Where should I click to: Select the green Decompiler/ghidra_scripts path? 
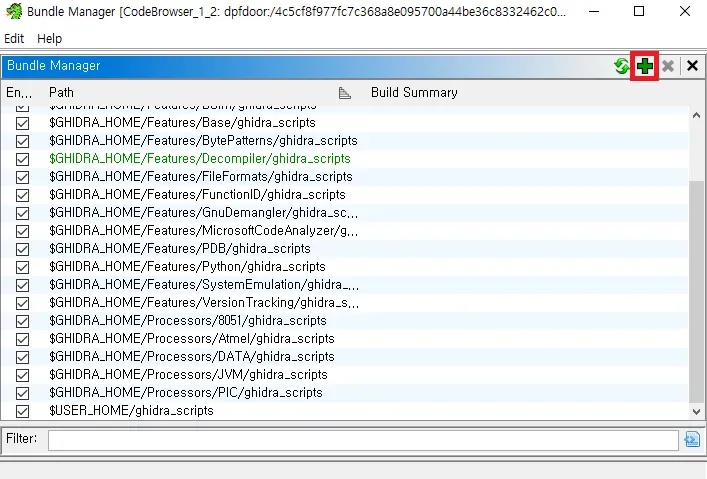199,159
